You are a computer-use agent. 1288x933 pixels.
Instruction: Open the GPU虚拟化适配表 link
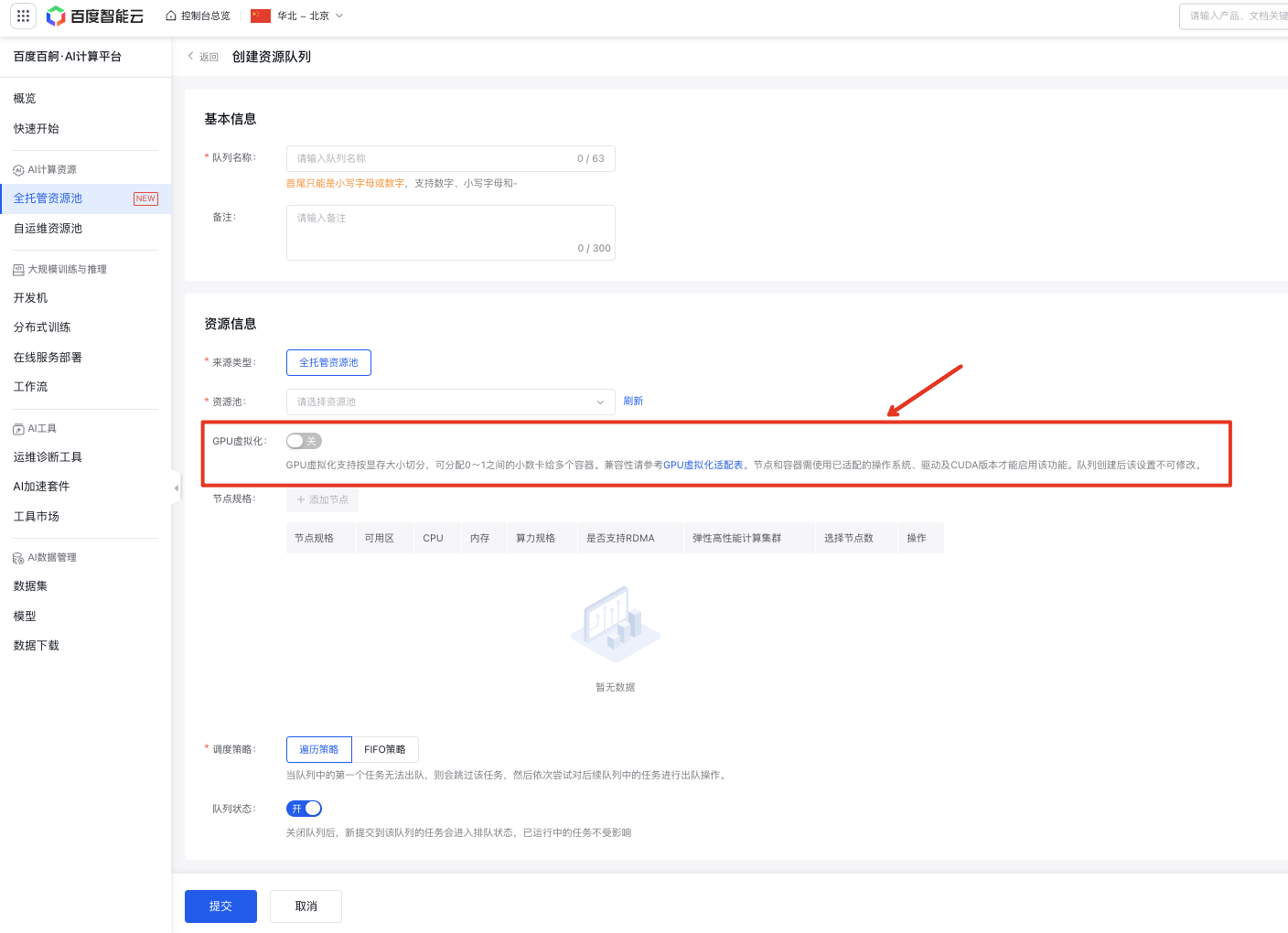coord(703,465)
